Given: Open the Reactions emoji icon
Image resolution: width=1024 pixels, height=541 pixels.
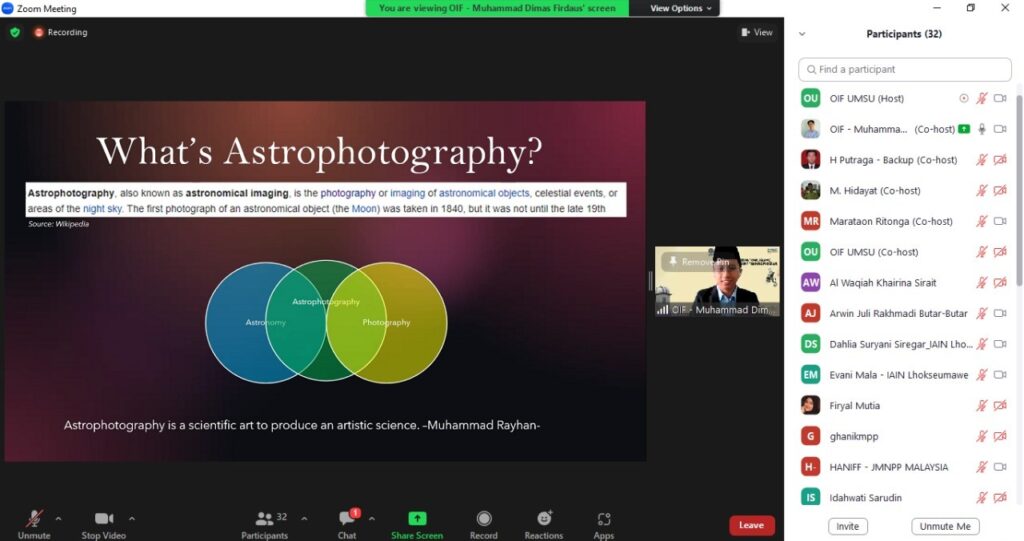Looking at the screenshot, I should pyautogui.click(x=544, y=518).
